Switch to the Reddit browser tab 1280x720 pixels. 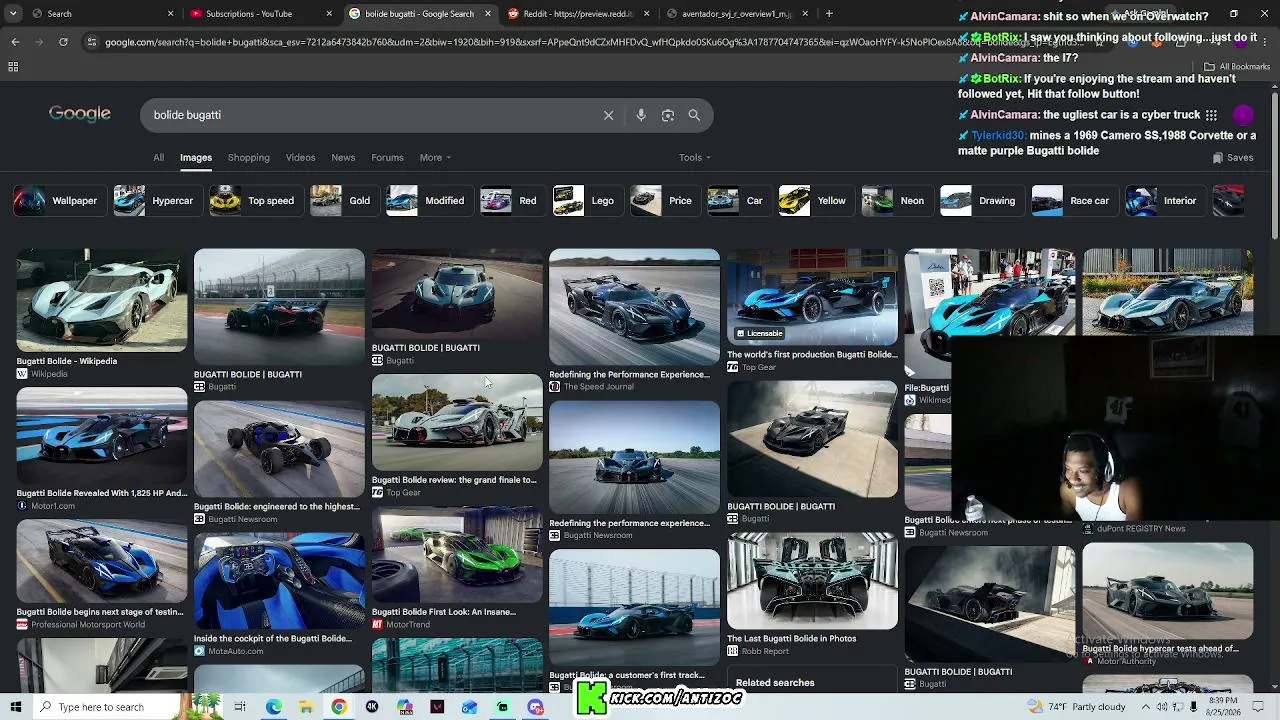click(x=578, y=14)
